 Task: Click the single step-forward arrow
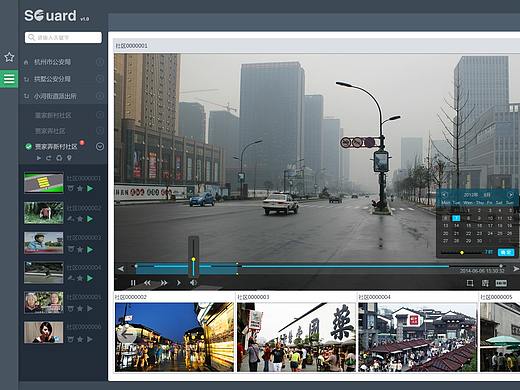tap(179, 283)
